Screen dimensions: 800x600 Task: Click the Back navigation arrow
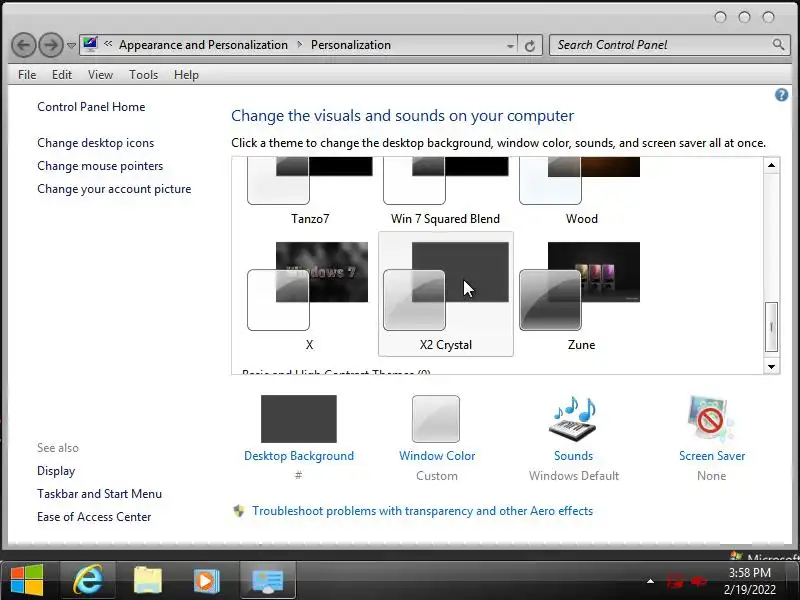[x=23, y=45]
